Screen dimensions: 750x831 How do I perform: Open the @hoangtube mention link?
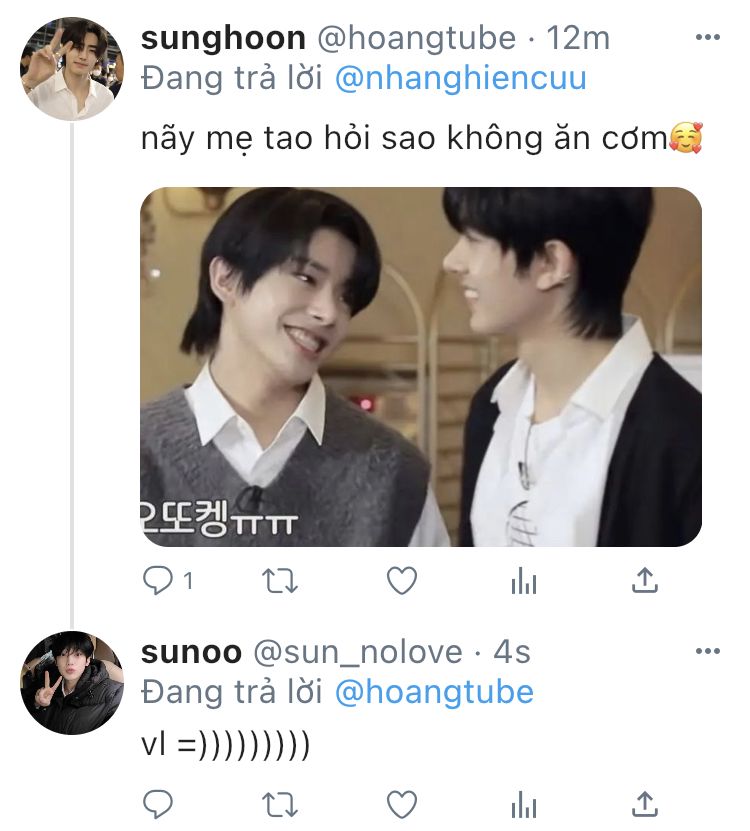click(x=433, y=692)
